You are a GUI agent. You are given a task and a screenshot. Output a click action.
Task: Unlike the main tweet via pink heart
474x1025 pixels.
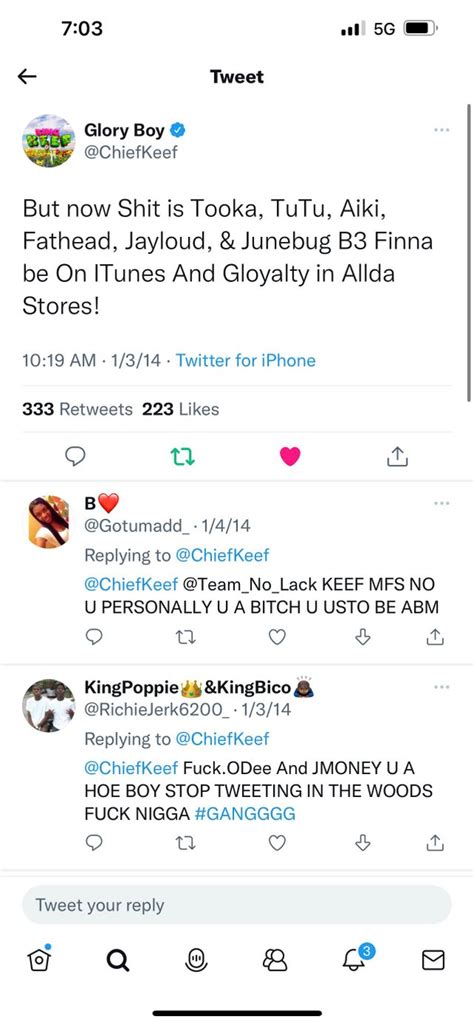pyautogui.click(x=290, y=456)
